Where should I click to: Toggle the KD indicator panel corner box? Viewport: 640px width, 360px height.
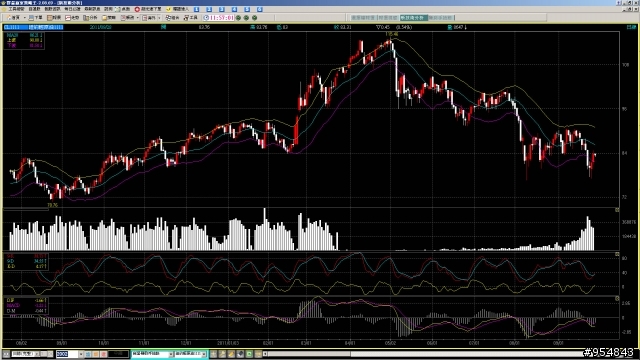click(617, 254)
